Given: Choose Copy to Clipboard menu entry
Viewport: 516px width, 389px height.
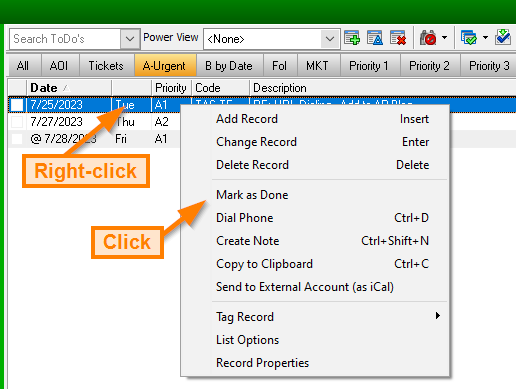Looking at the screenshot, I should point(315,264).
